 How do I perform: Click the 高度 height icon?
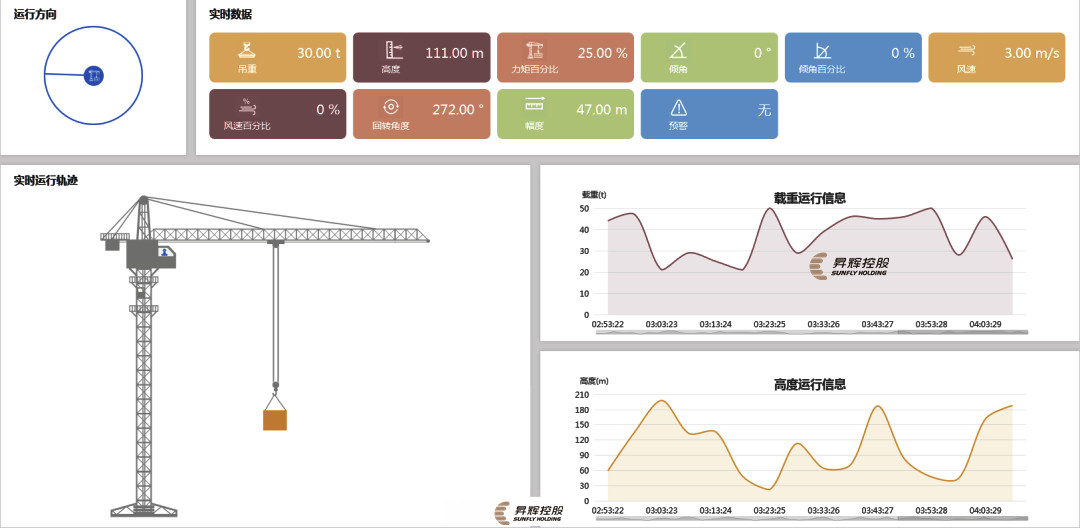(391, 48)
